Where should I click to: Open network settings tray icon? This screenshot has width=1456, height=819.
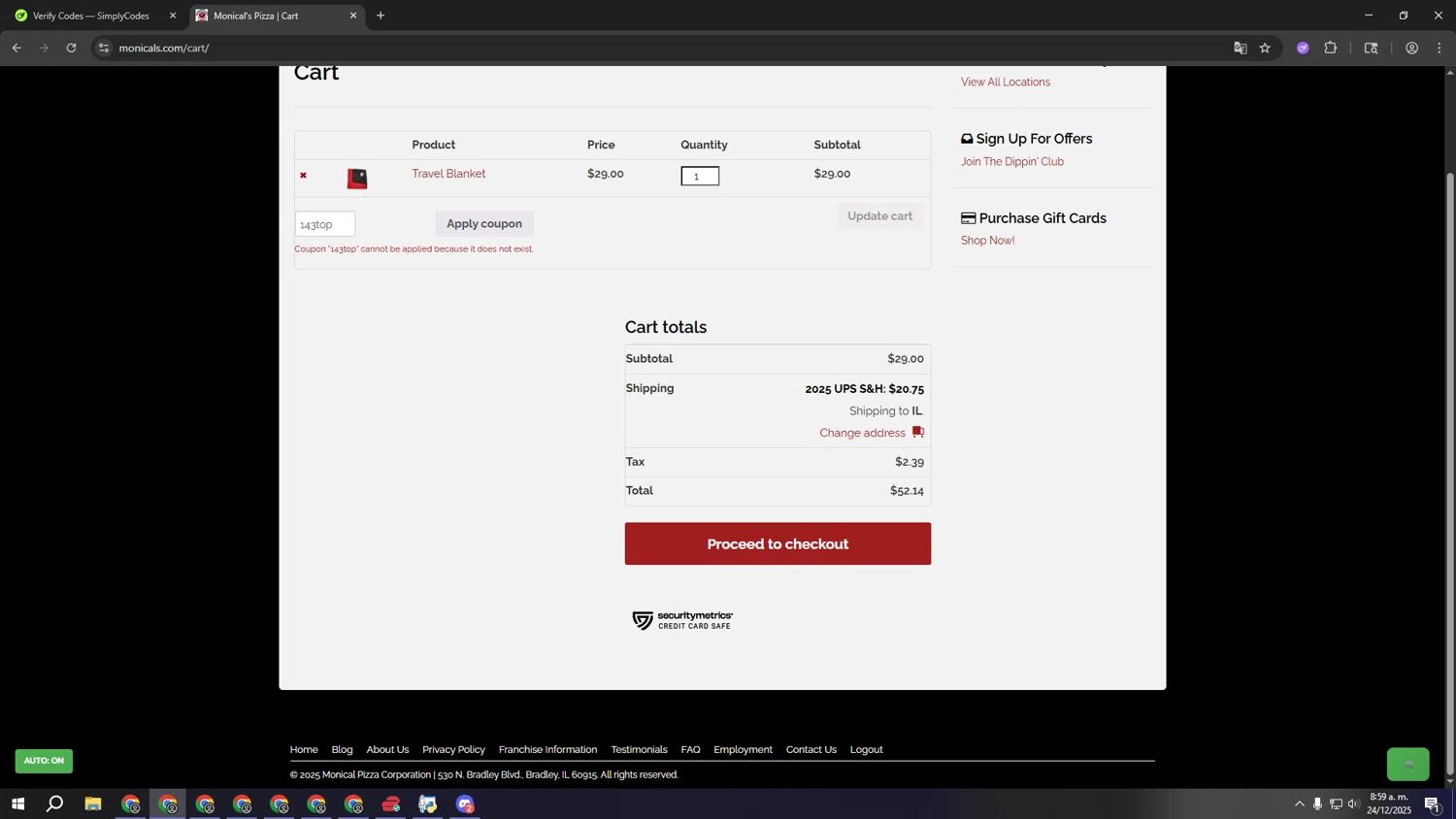point(1336,803)
